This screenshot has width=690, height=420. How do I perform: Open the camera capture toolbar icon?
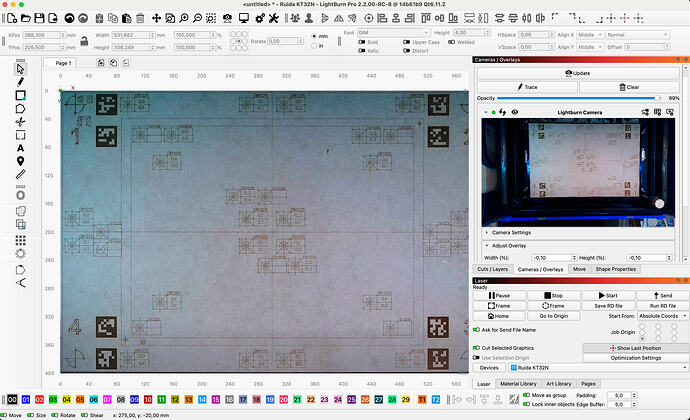coord(228,18)
